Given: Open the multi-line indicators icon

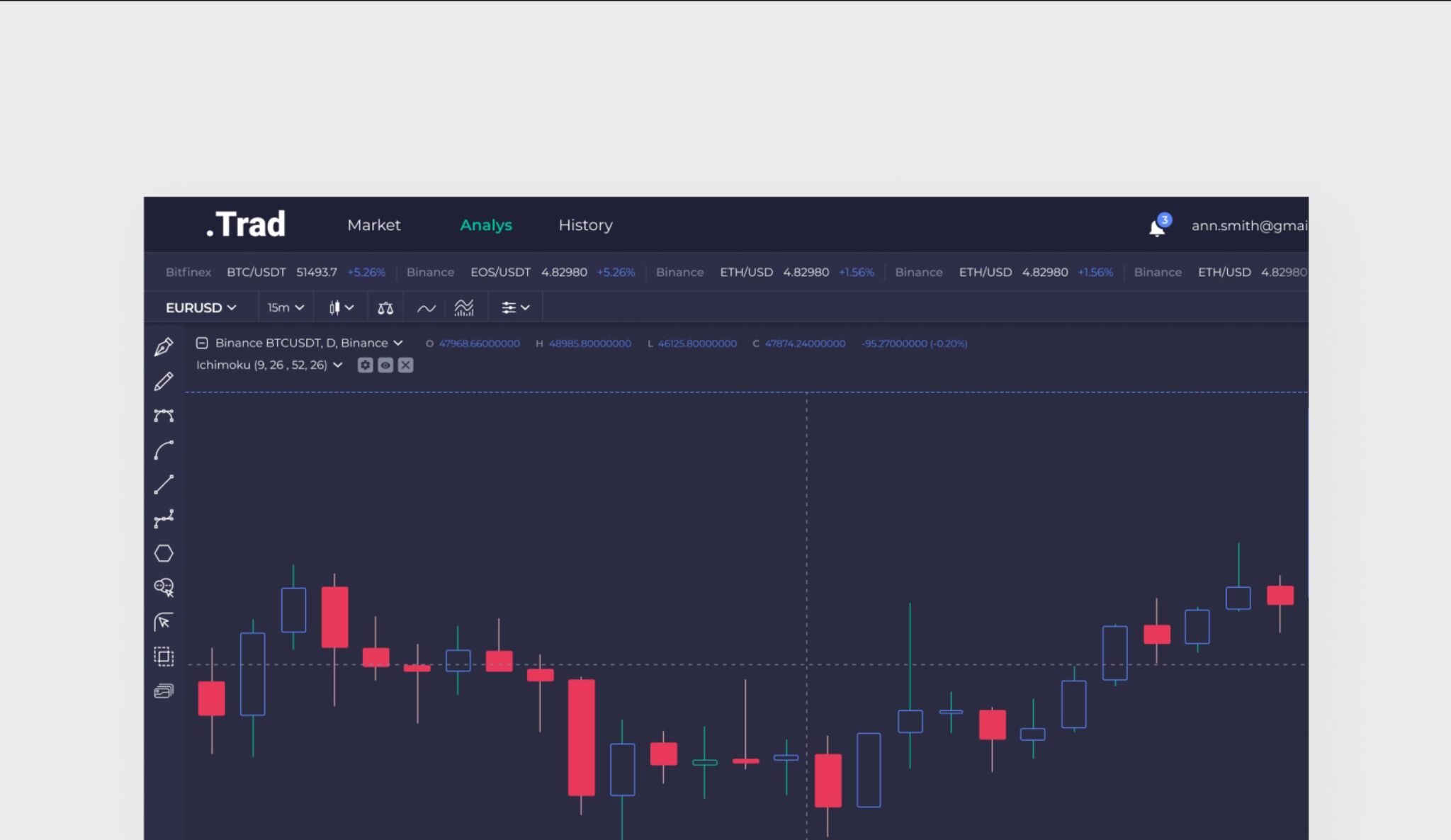Looking at the screenshot, I should (464, 308).
